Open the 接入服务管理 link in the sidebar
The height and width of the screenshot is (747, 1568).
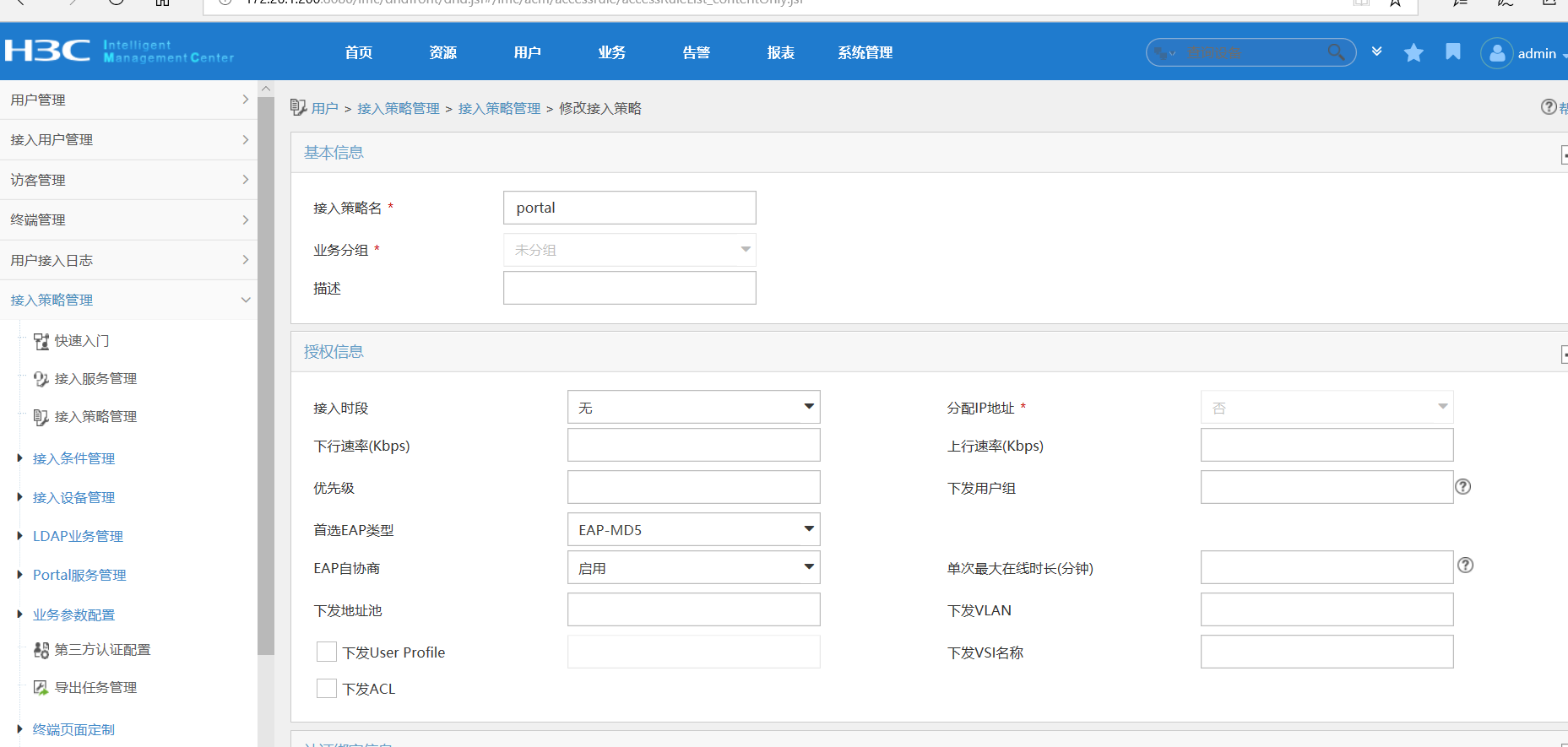95,379
